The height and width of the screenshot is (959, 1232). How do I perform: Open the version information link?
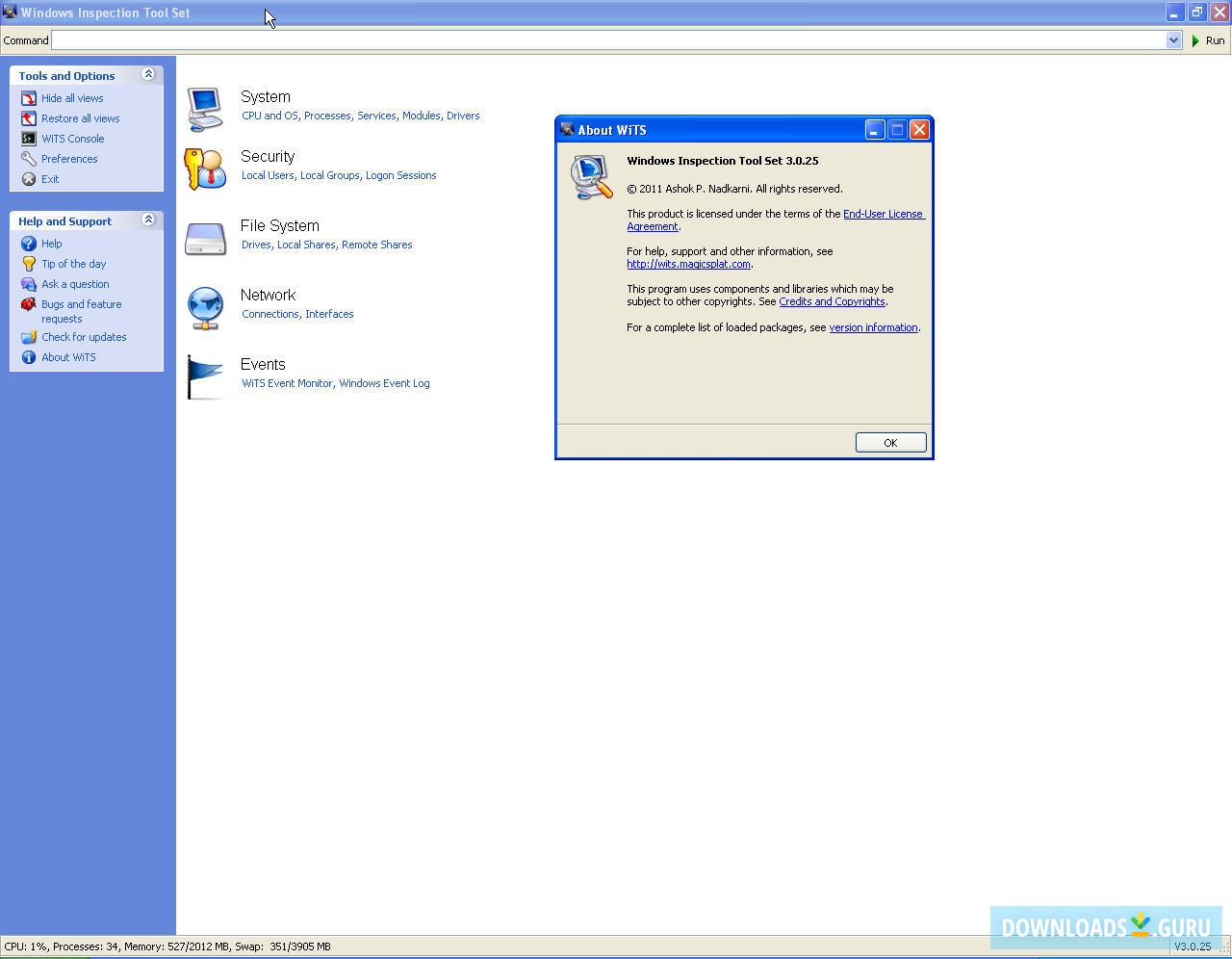[873, 327]
